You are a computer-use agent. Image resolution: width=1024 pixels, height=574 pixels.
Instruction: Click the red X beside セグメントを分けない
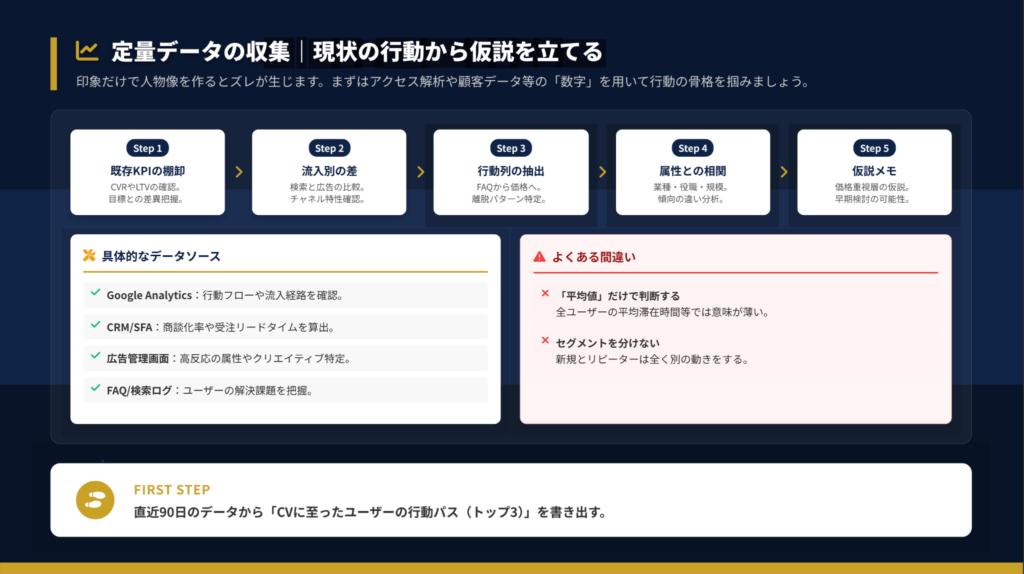pos(545,341)
